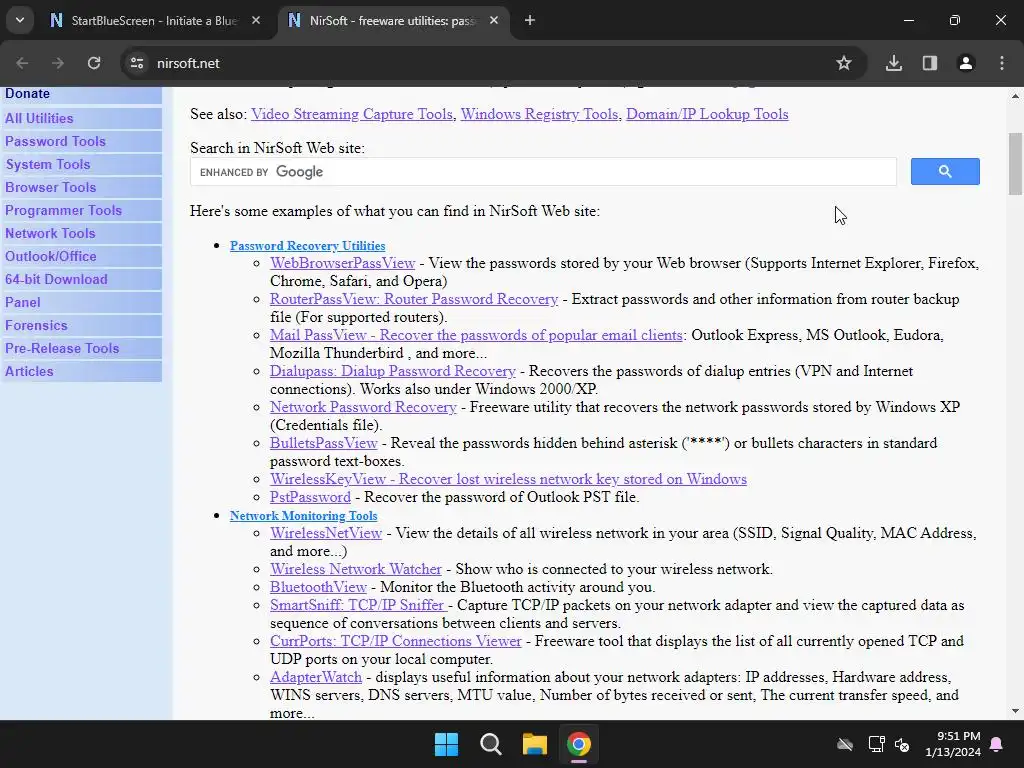Open Browser Tools sidebar item

tap(50, 187)
